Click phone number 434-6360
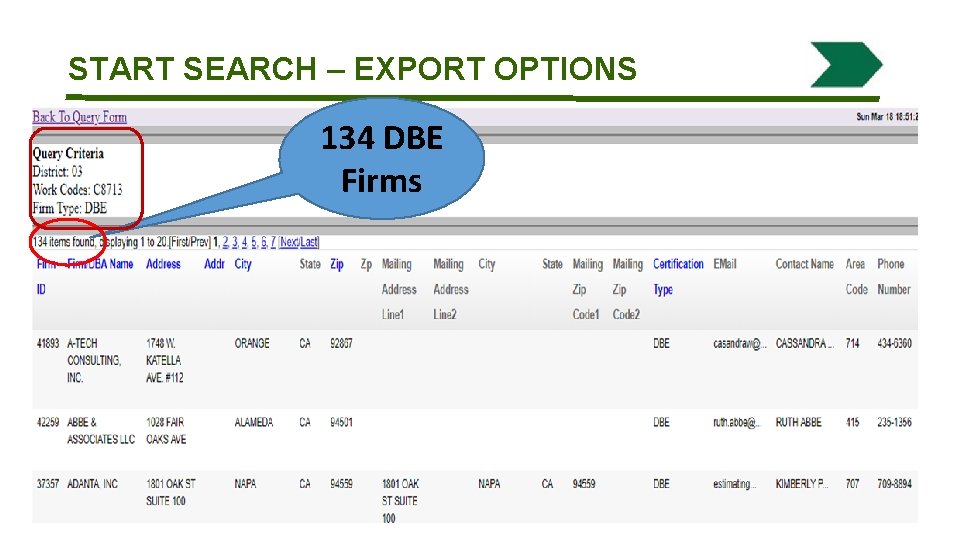 (894, 343)
